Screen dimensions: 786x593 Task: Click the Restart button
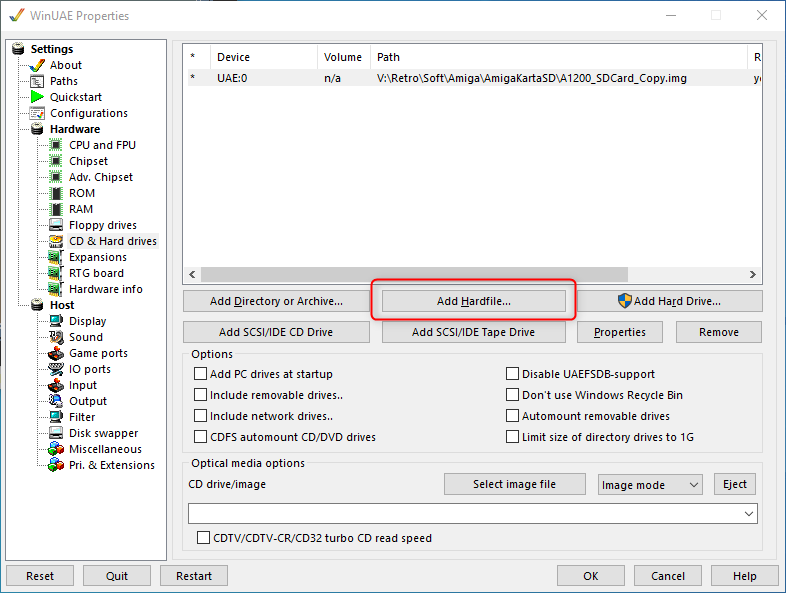(194, 576)
